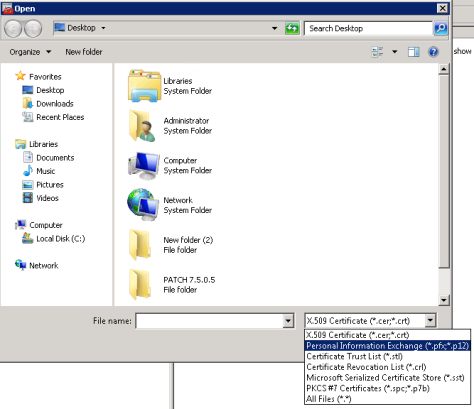Screen dimensions: 474x409
Task: Click the magnifier search icon
Action: 440,28
